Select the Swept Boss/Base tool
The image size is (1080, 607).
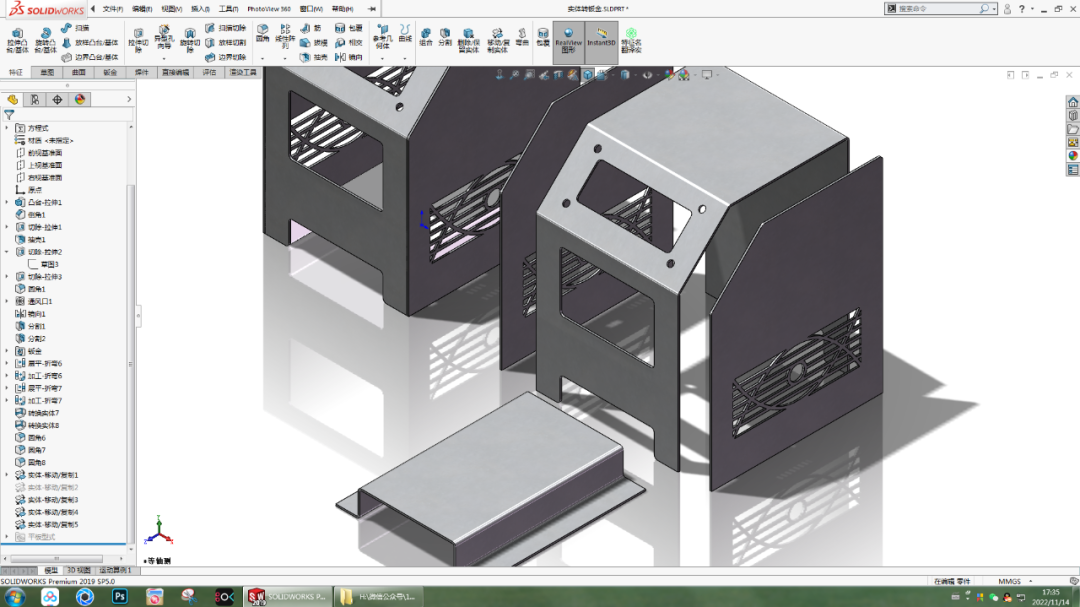(x=74, y=27)
